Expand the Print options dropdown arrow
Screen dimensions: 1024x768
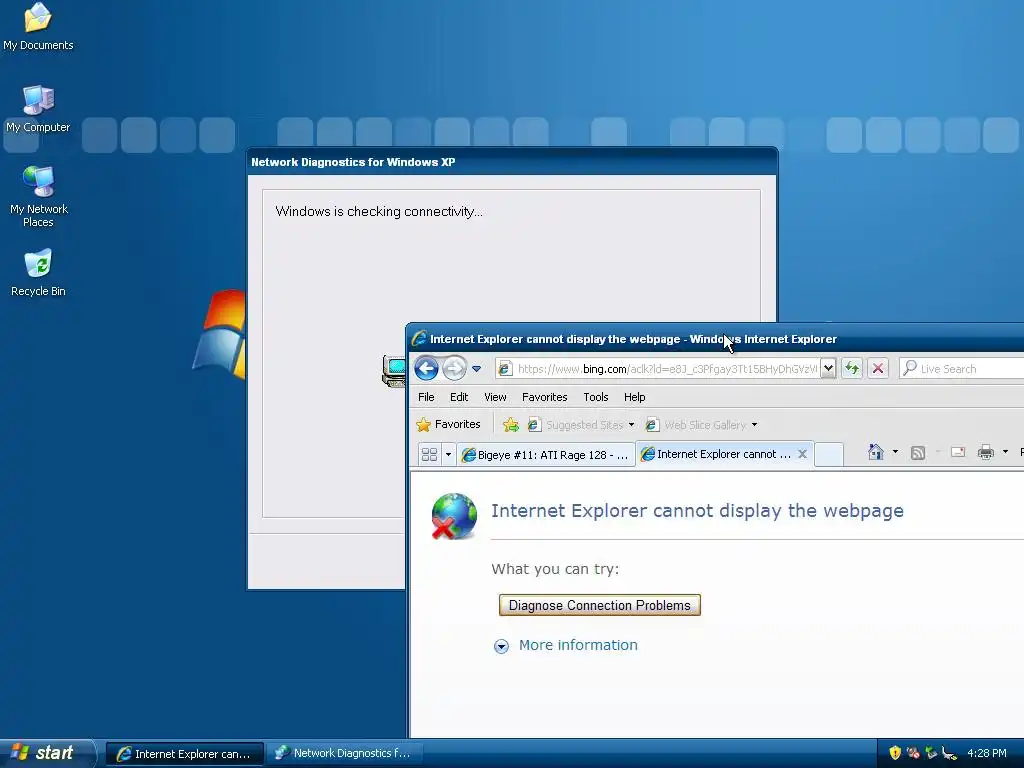(x=1005, y=452)
